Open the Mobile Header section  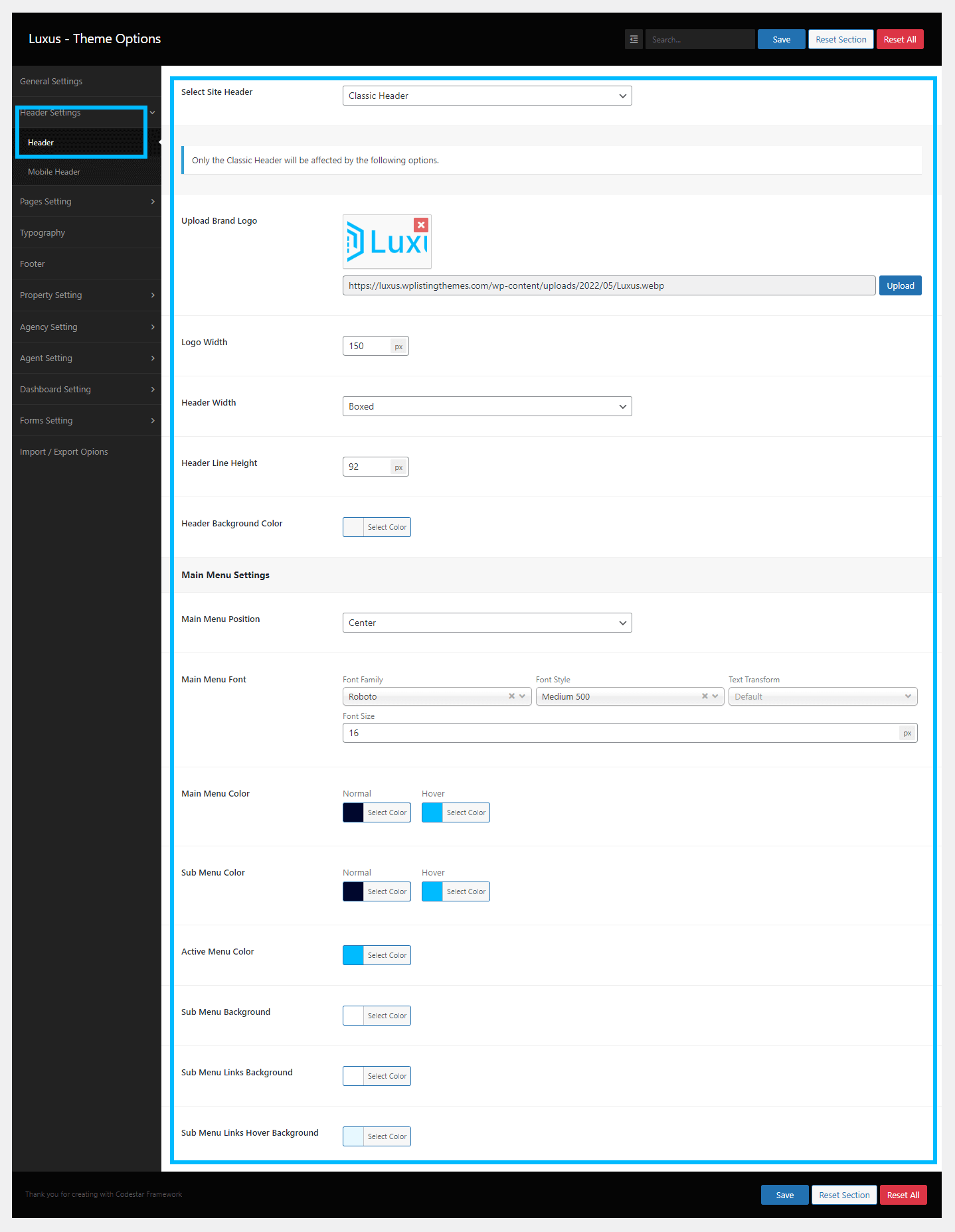[54, 172]
